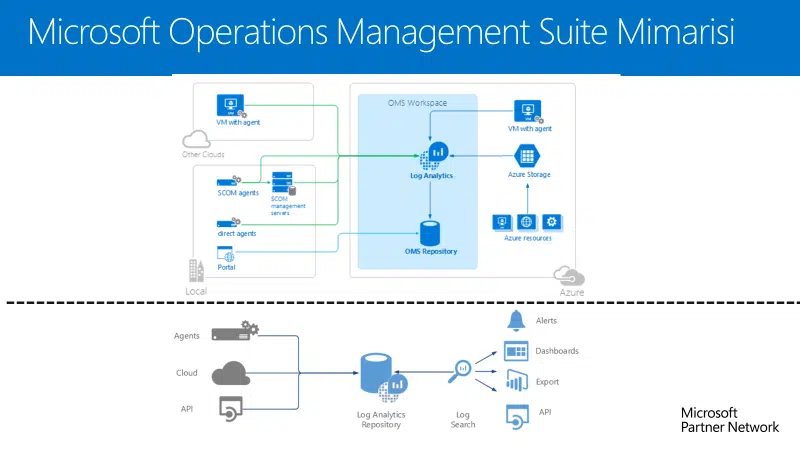
Task: Open the Dashboards icon
Action: [x=516, y=351]
